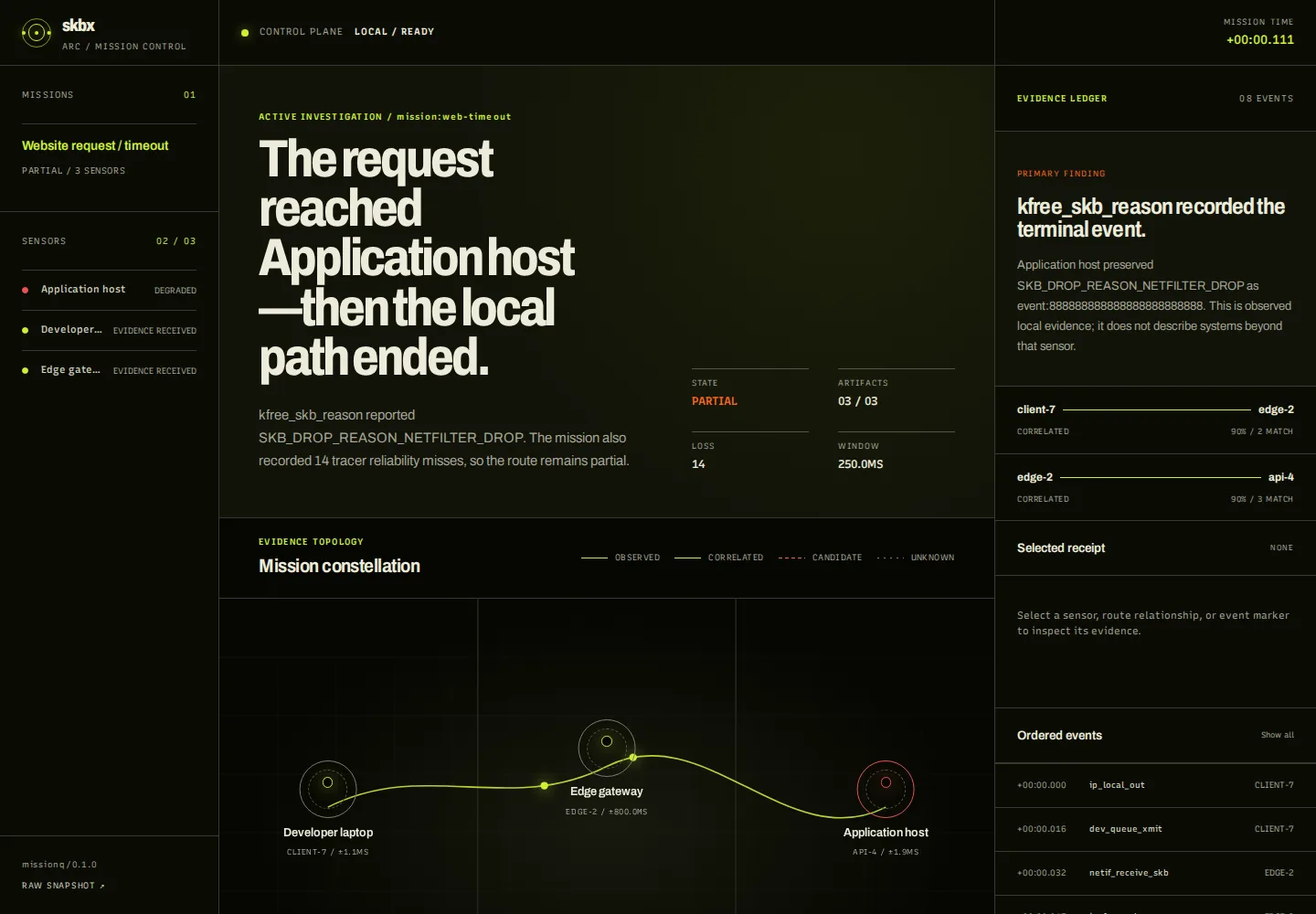Image resolution: width=1316 pixels, height=914 pixels.
Task: Select the ip_local_out event row
Action: click(x=1155, y=785)
